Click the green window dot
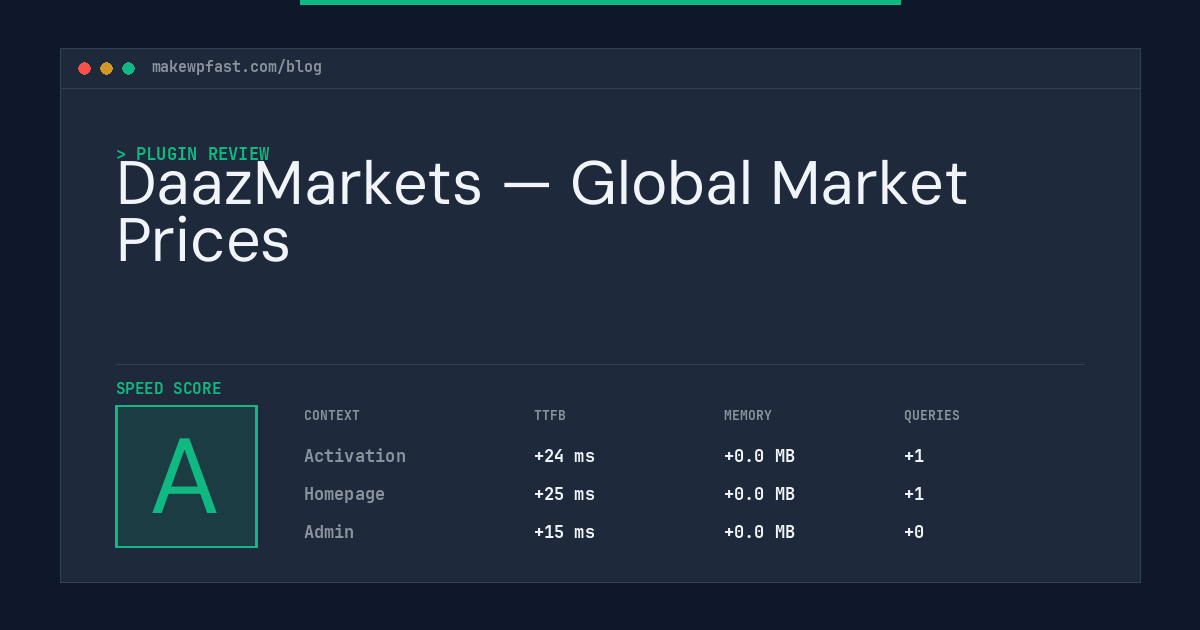 tap(128, 68)
